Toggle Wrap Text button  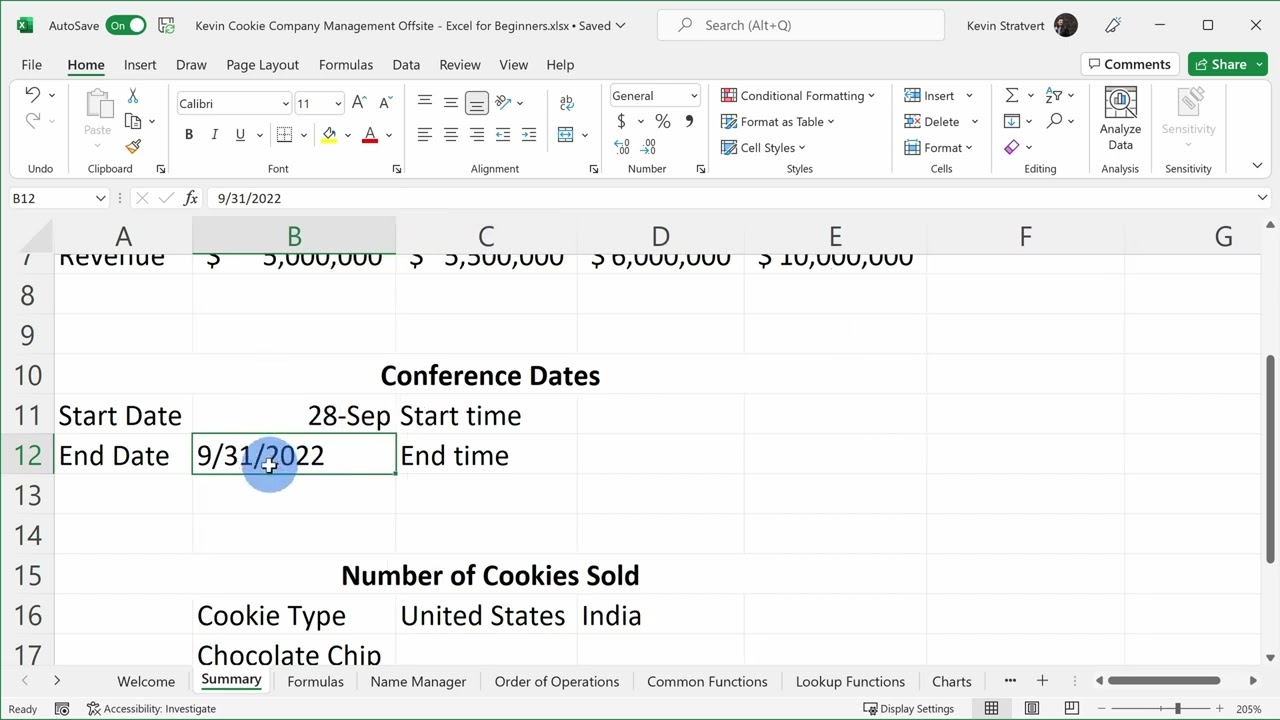click(x=567, y=102)
